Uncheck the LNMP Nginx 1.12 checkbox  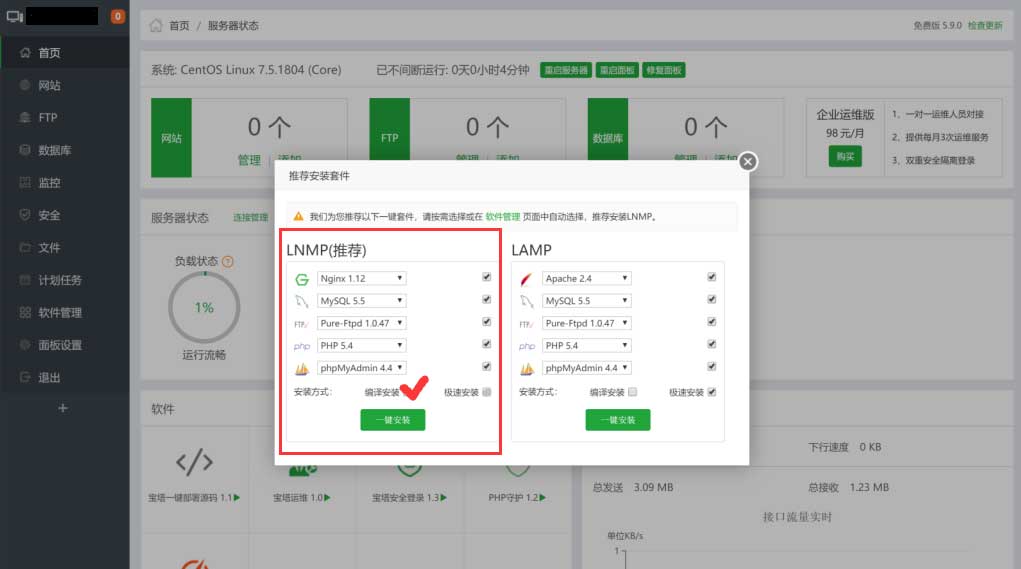click(x=486, y=277)
